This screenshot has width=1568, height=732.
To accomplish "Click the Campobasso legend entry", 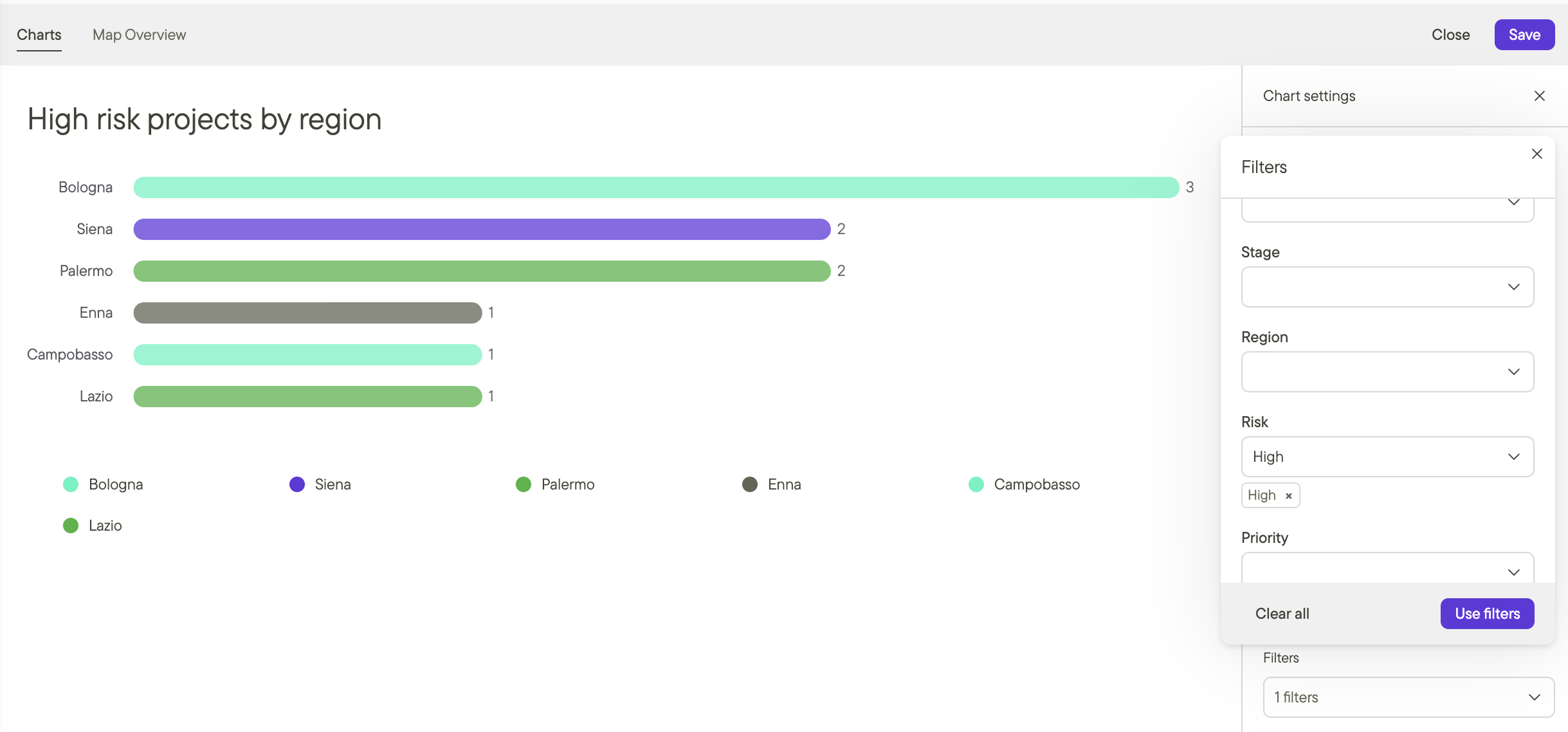I will coord(1036,484).
